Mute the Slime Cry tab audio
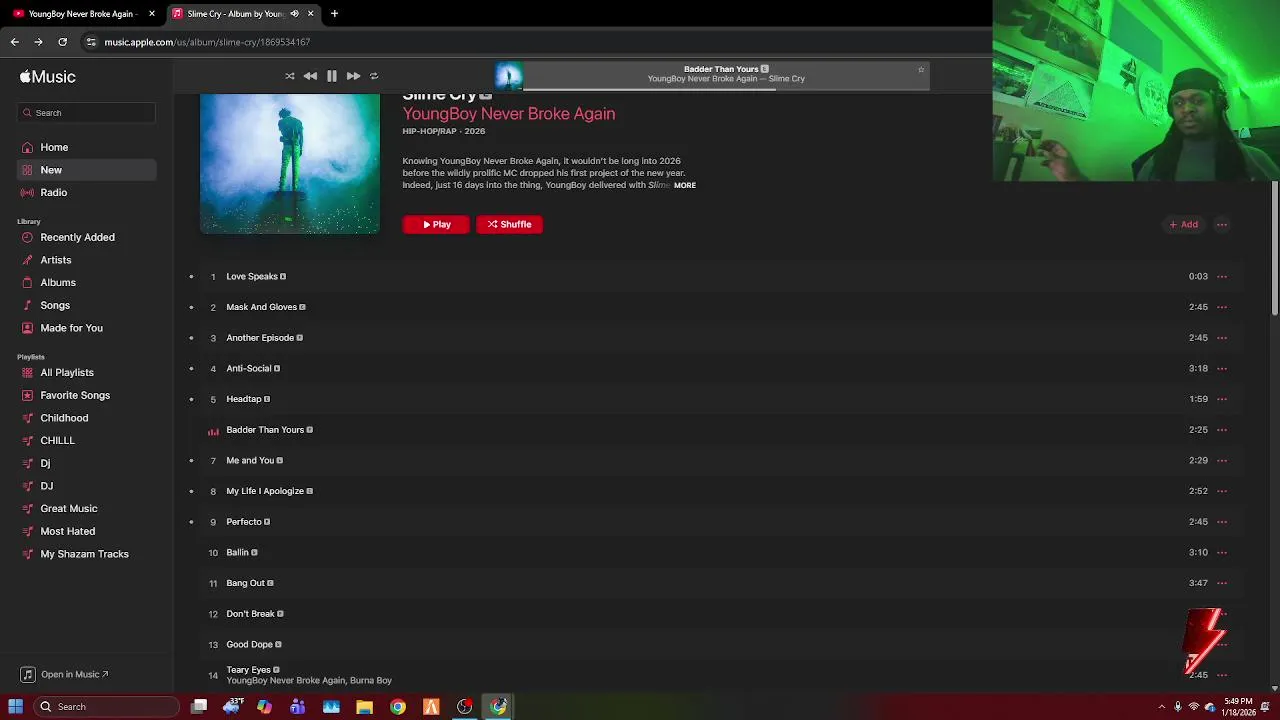Screen dimensions: 1280x720 point(294,14)
